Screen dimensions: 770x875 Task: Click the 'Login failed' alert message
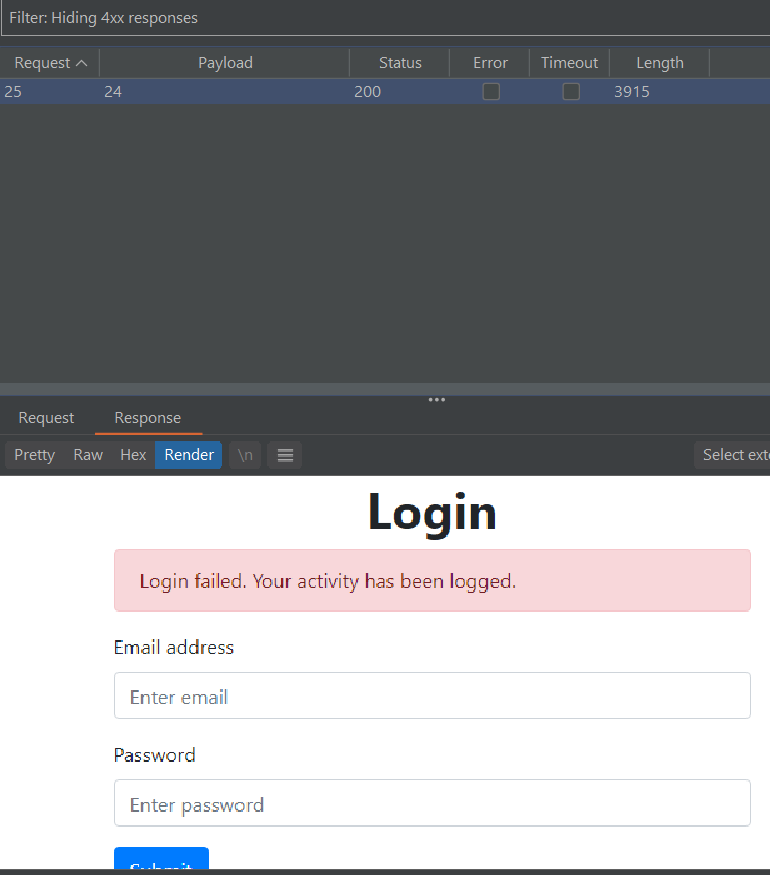click(432, 580)
